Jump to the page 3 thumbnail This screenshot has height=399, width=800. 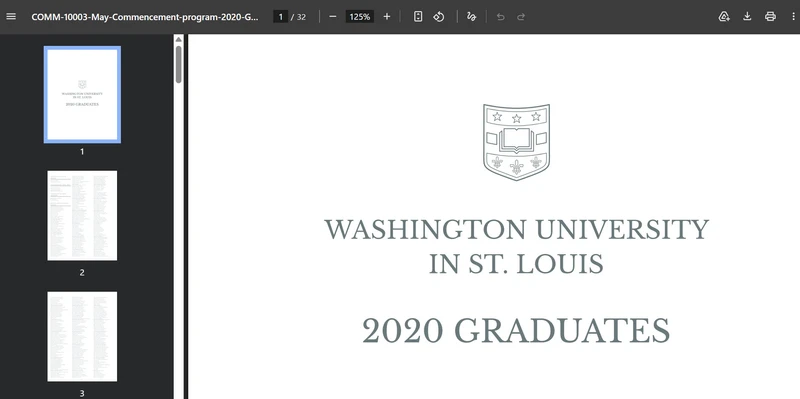click(82, 336)
